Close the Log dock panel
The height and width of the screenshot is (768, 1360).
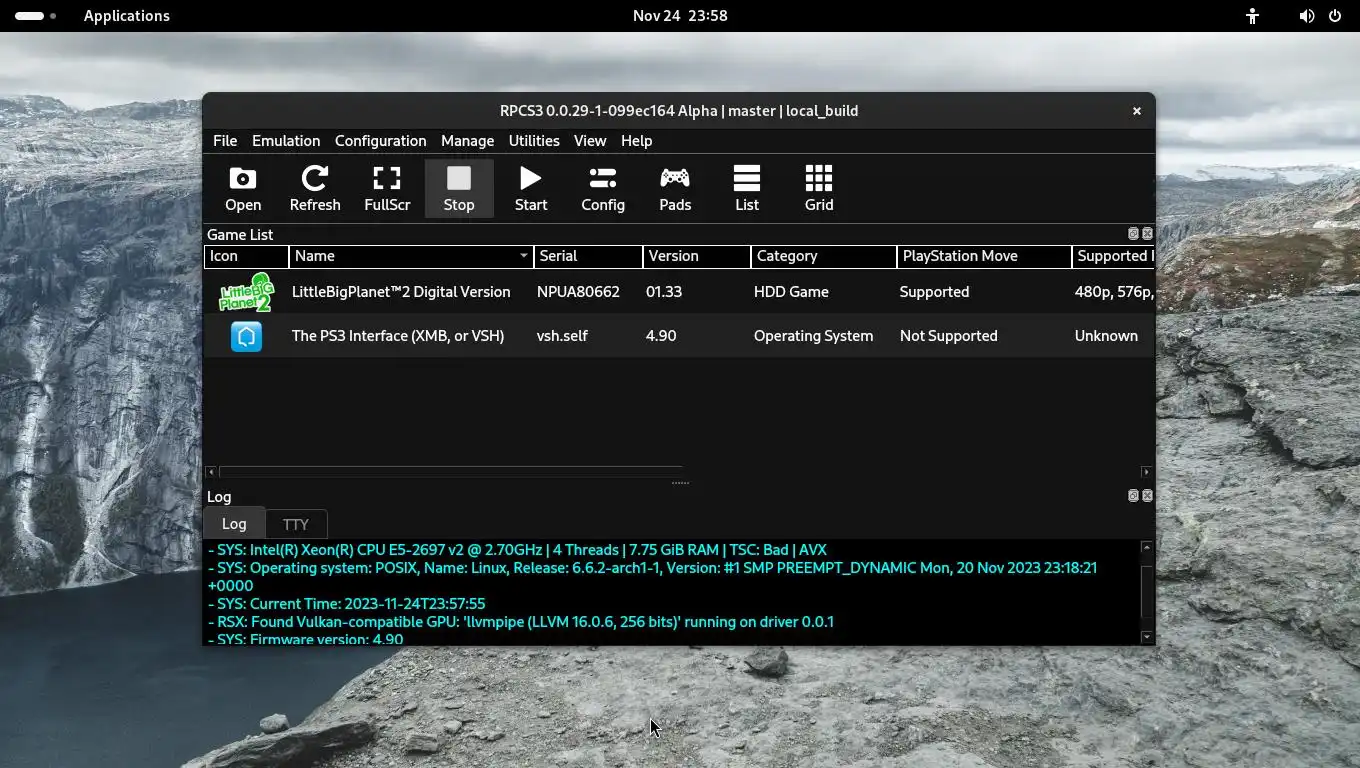1147,496
